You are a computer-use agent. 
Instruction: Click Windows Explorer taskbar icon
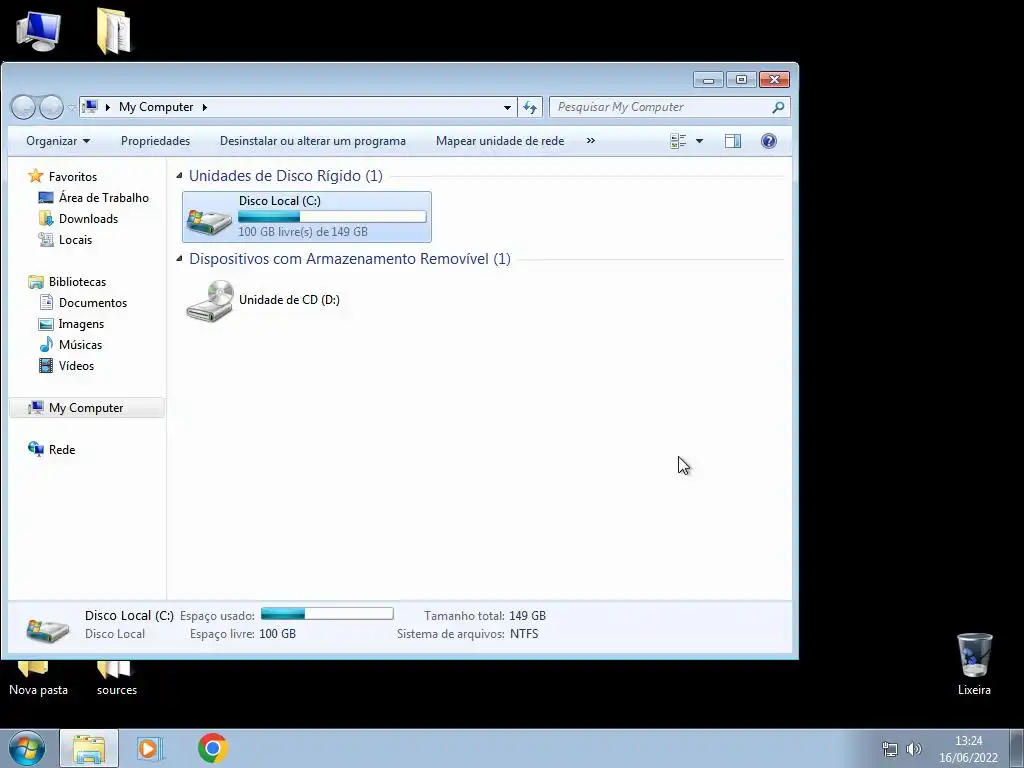tap(89, 748)
